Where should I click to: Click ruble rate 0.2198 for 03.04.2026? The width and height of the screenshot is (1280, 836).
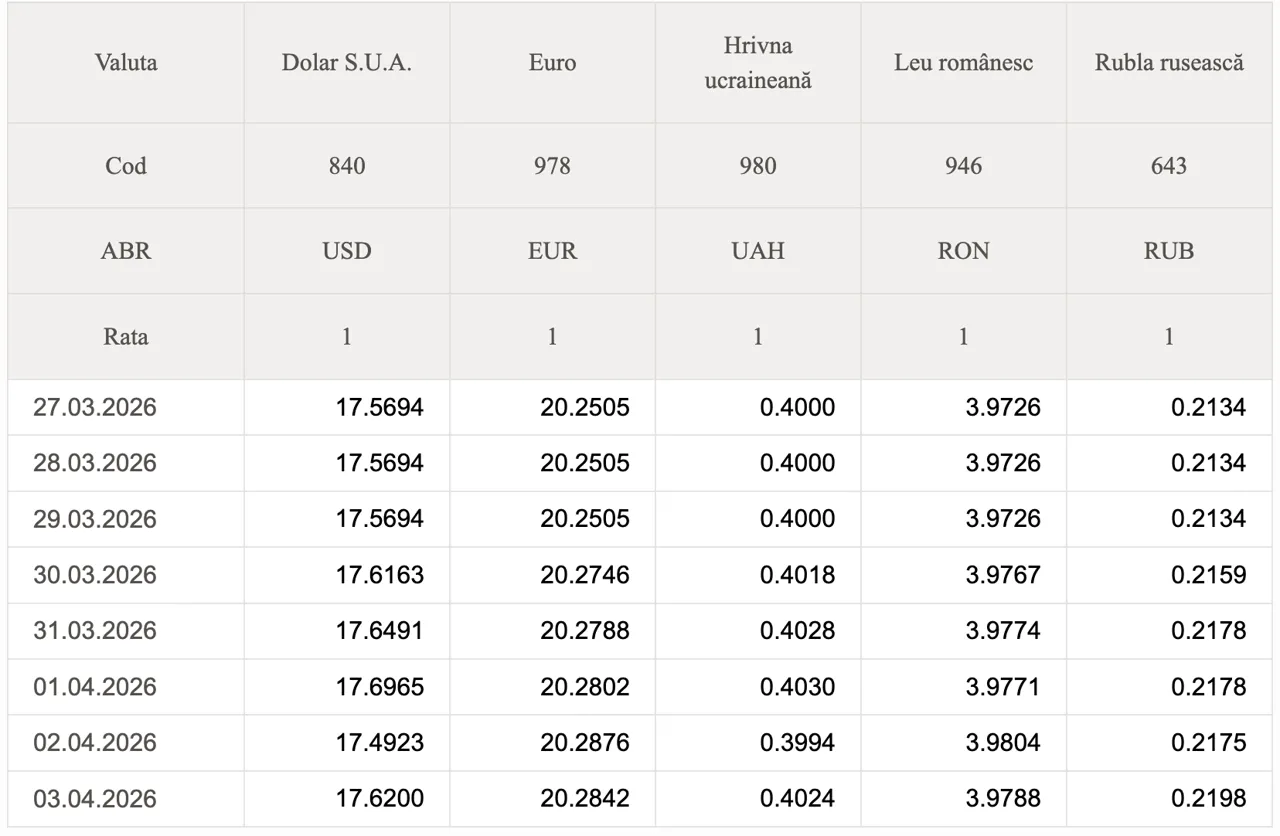[1209, 799]
